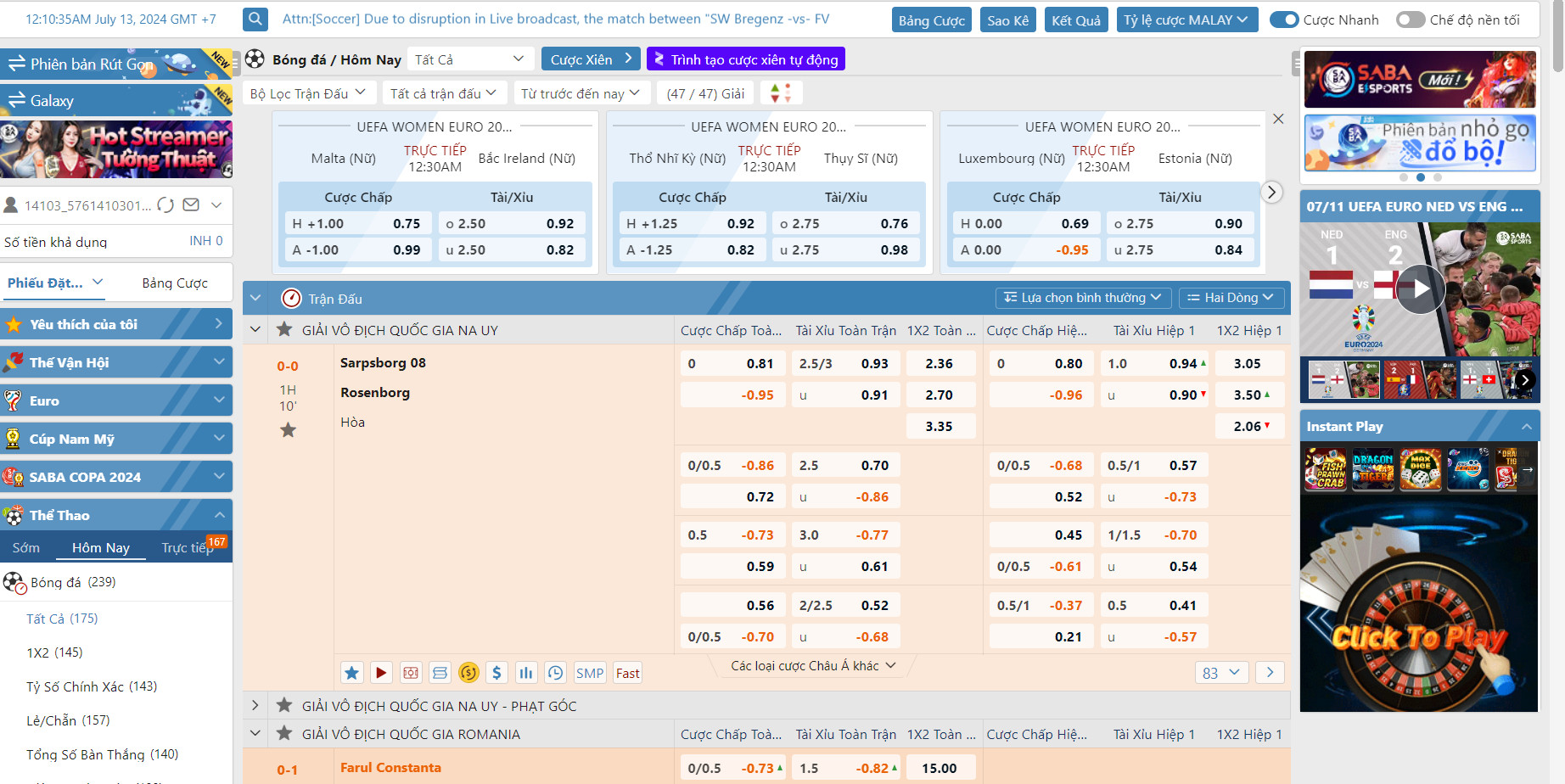Image resolution: width=1565 pixels, height=784 pixels.
Task: Select the Bảng Cược tab in sidebar
Action: (174, 283)
